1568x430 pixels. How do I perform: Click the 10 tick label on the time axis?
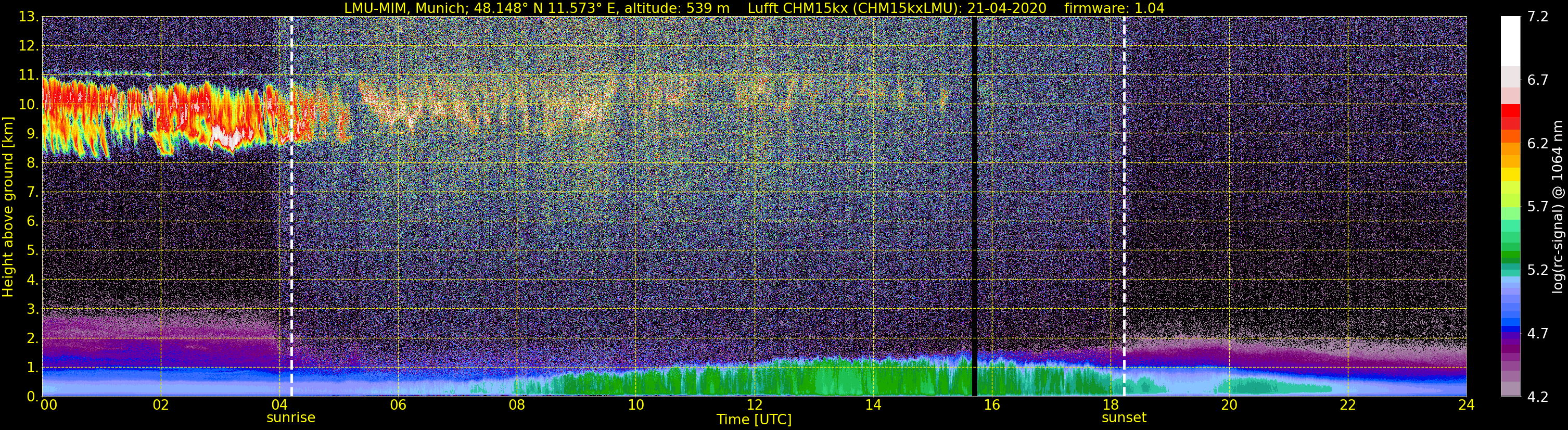(635, 406)
